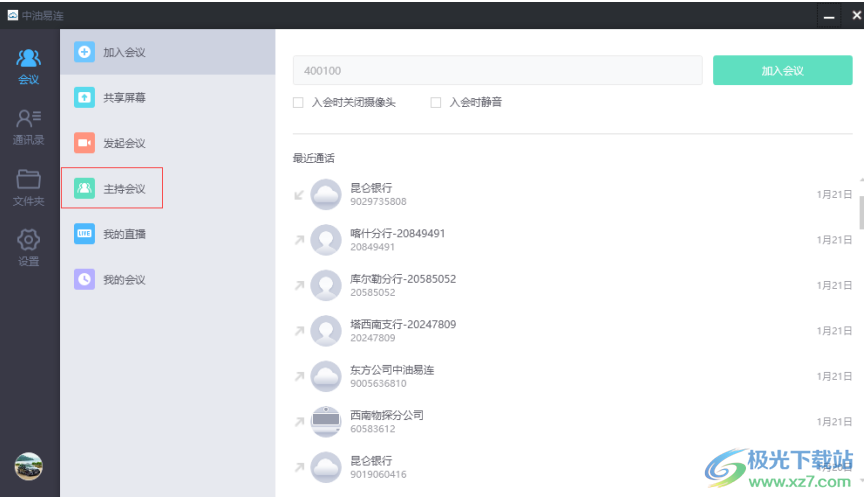Click the purple clock icon beside 我的会议
Screen dimensions: 864x498
pos(84,279)
